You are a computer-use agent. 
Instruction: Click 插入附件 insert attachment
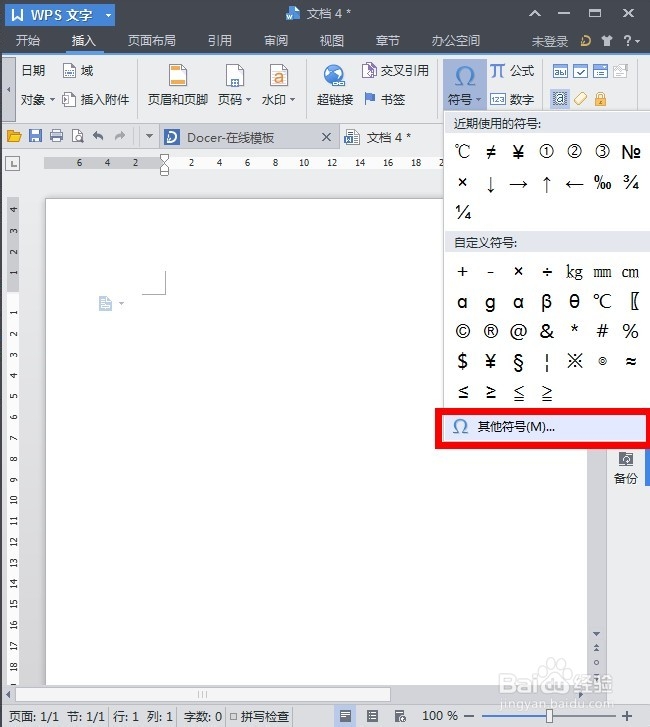pyautogui.click(x=96, y=99)
